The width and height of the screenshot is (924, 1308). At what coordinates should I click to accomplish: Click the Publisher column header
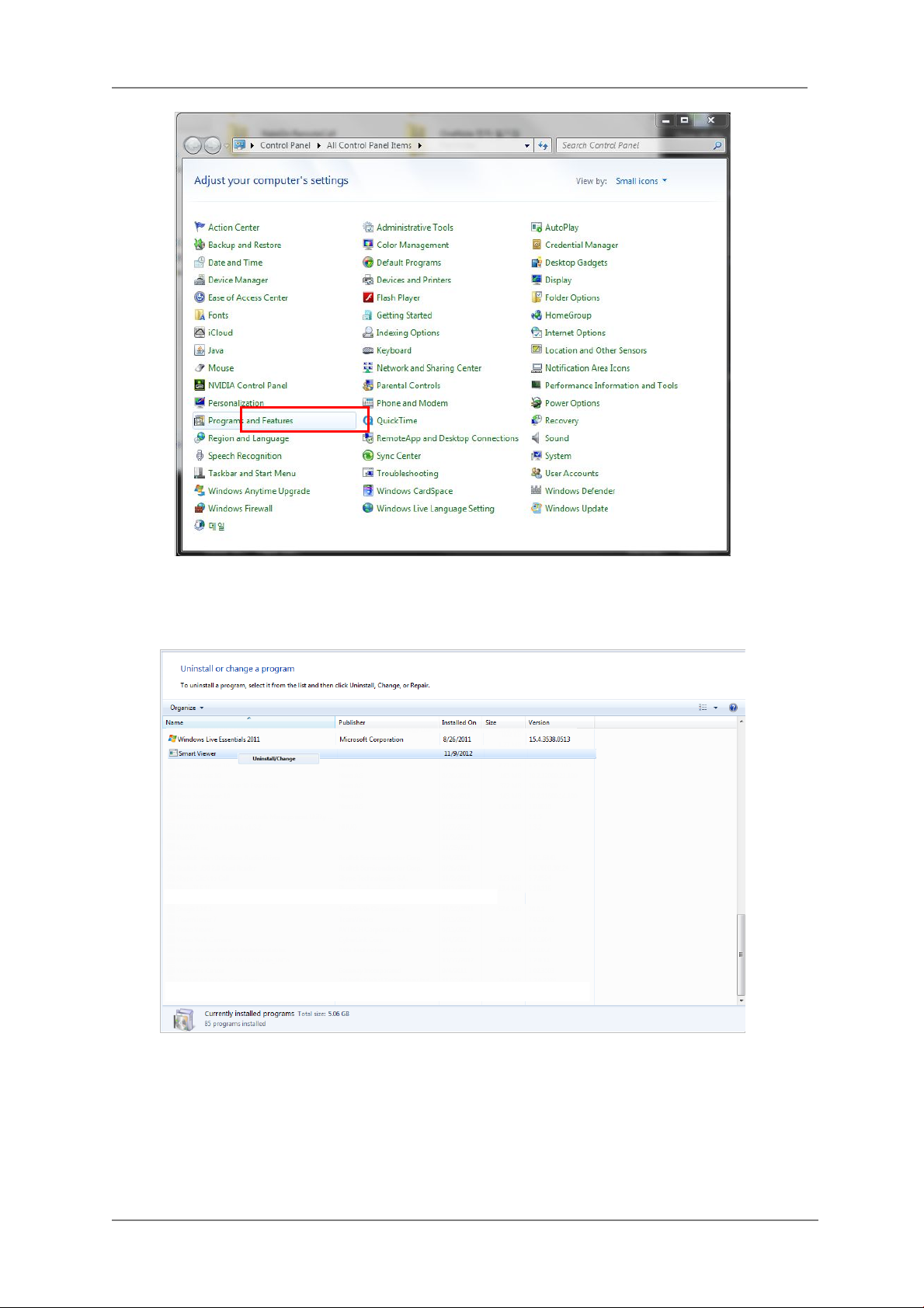coord(387,722)
